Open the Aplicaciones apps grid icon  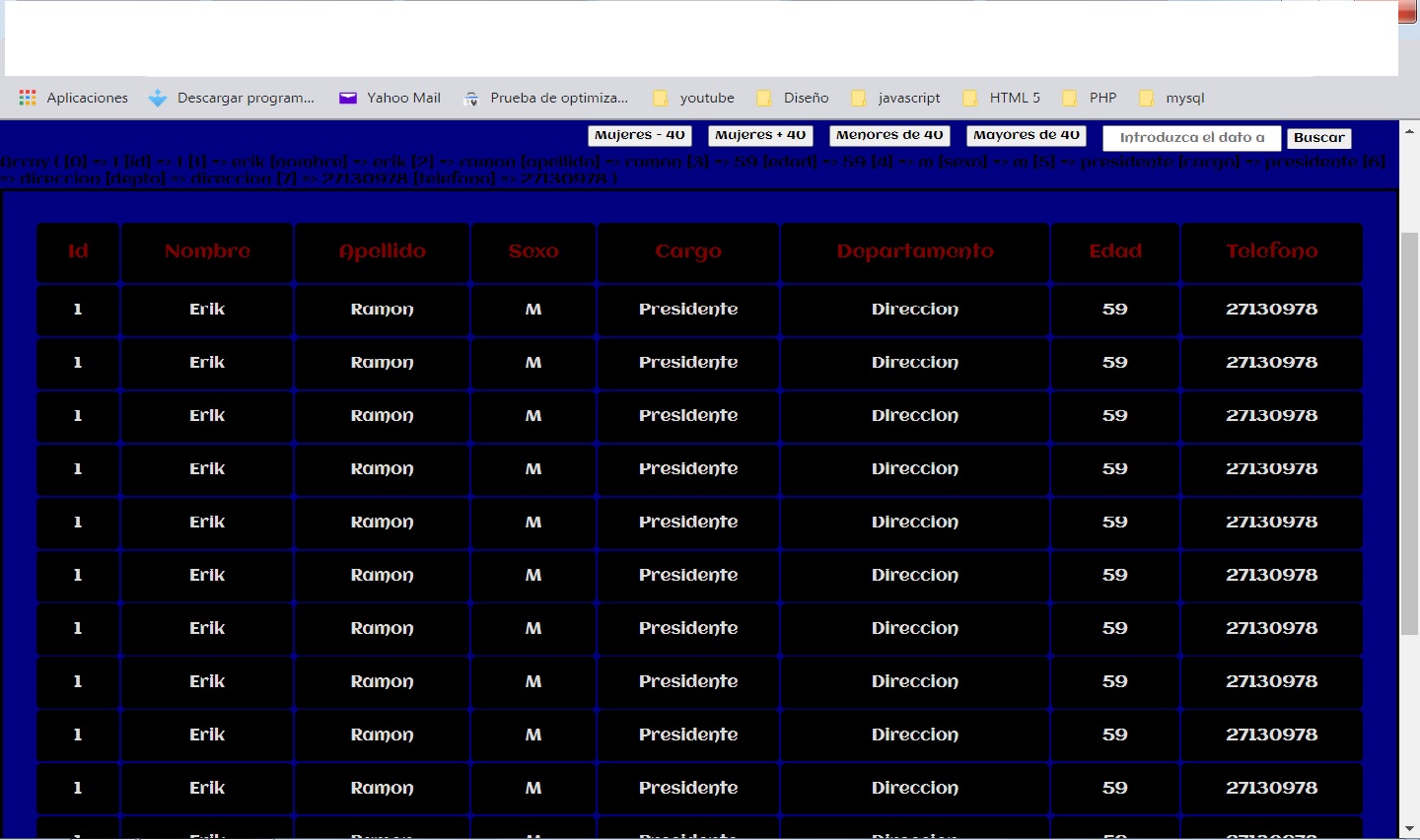point(28,98)
